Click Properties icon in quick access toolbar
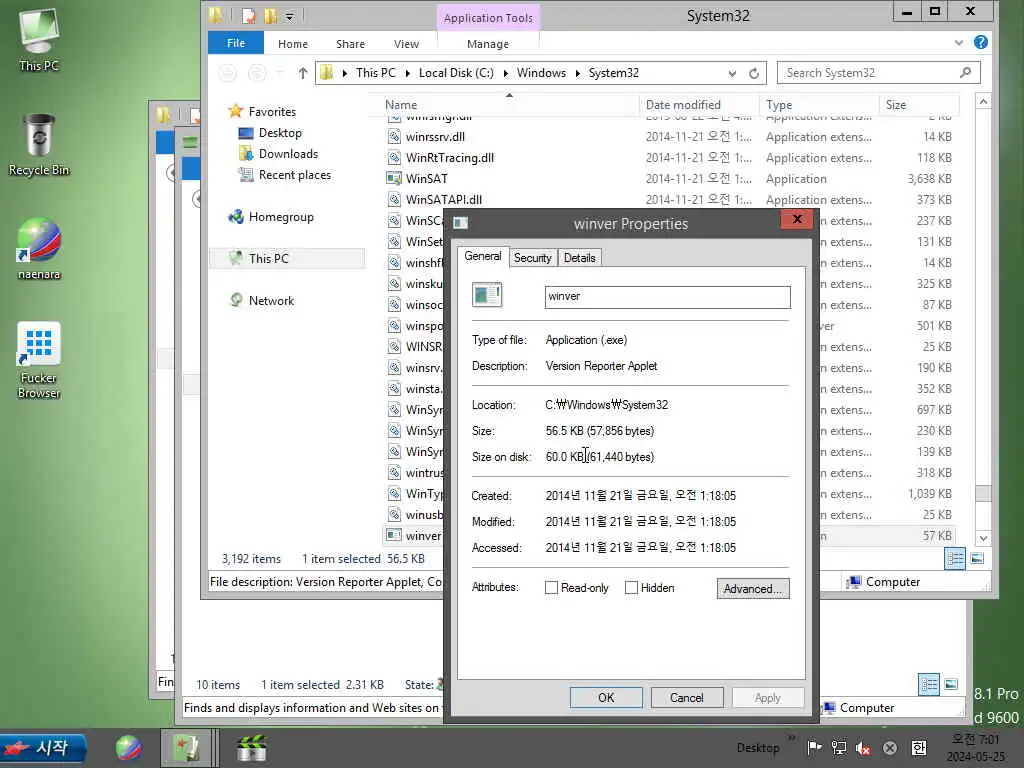 coord(249,15)
